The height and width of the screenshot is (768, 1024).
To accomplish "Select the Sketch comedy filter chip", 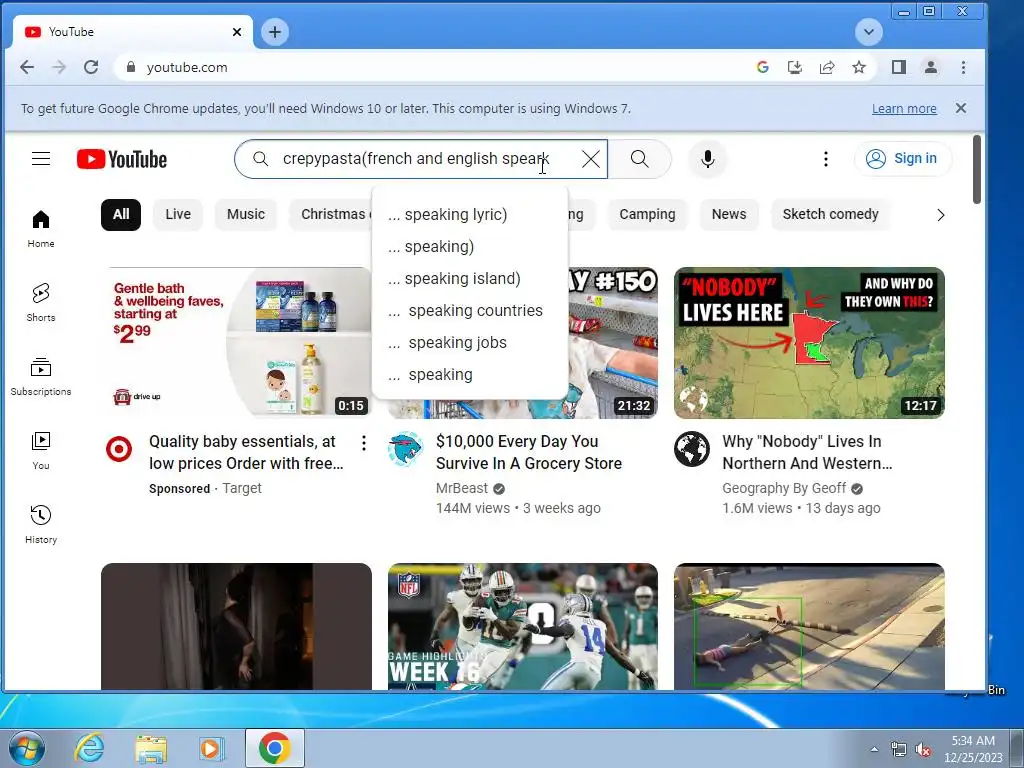I will (x=830, y=214).
